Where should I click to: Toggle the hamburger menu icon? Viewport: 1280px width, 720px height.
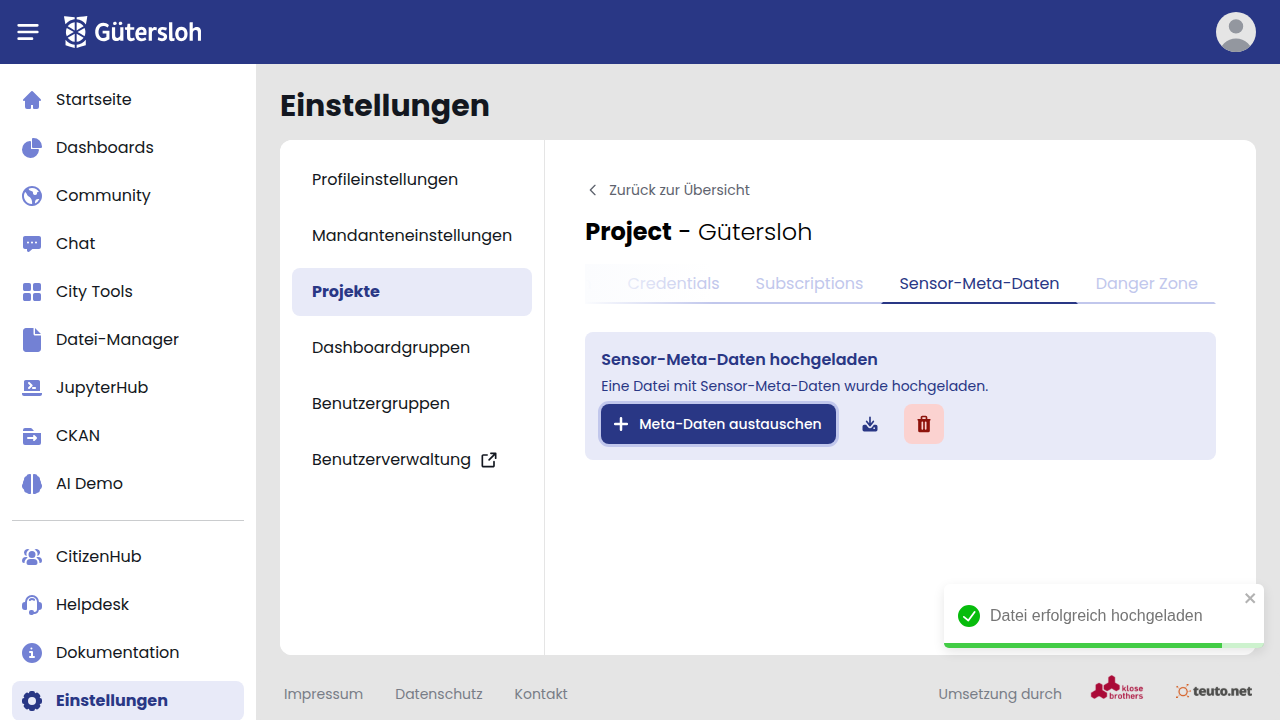(28, 32)
